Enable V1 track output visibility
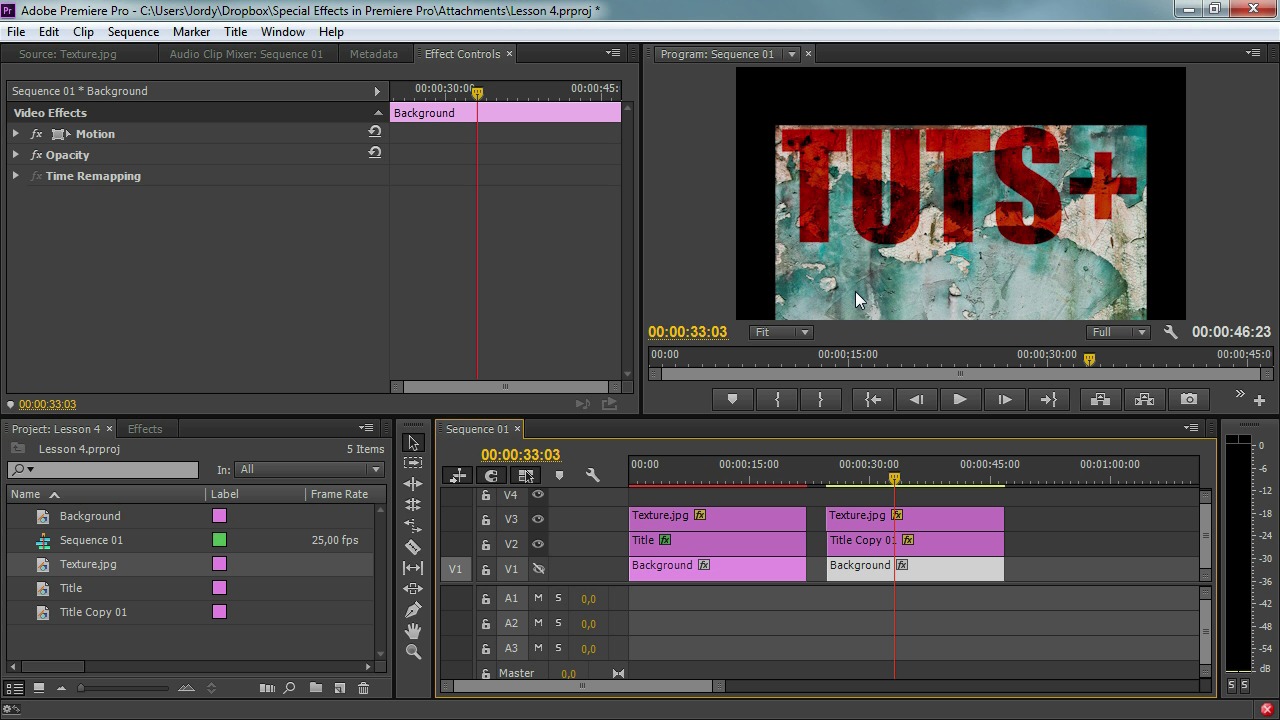 538,569
